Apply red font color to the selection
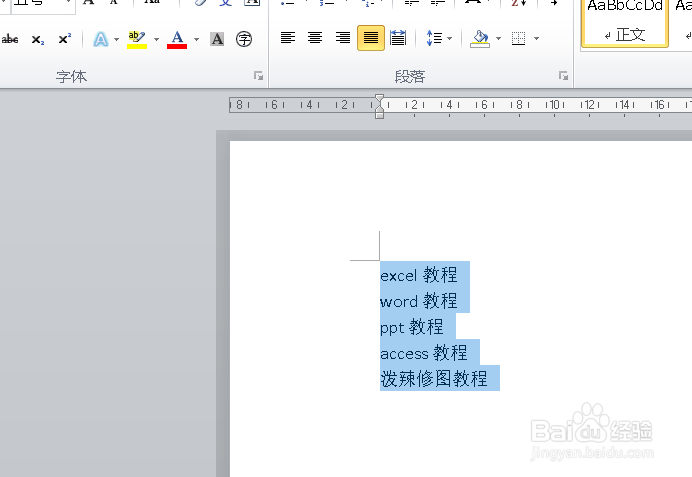The width and height of the screenshot is (692, 477). point(177,39)
